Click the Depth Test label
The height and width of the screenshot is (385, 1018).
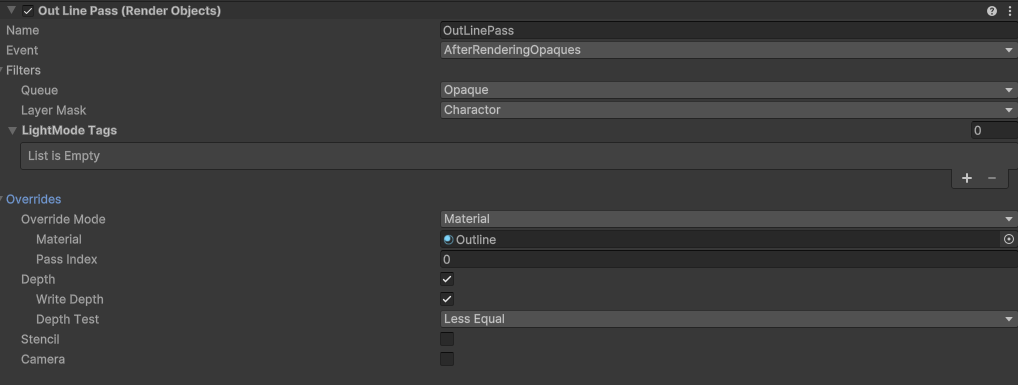click(68, 319)
